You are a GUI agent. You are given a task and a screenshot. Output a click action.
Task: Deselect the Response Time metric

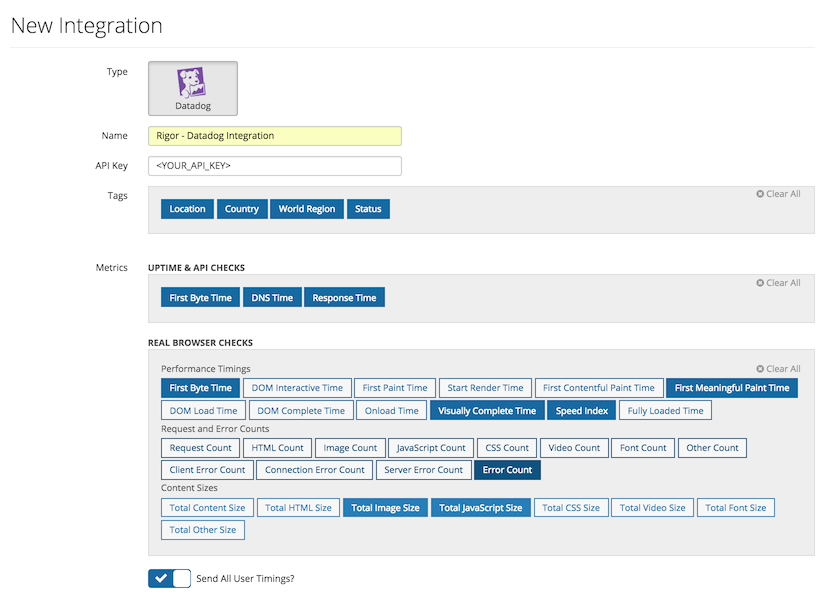coord(344,297)
